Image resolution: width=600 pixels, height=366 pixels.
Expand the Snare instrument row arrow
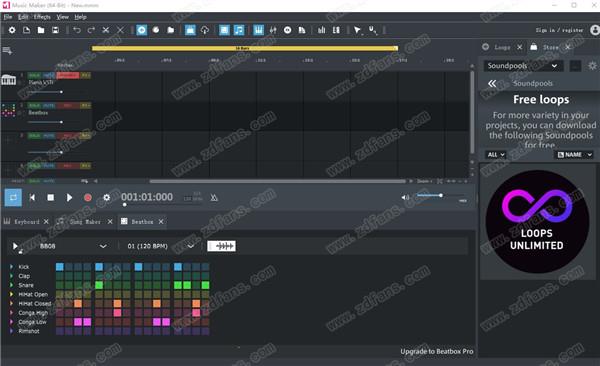pyautogui.click(x=11, y=285)
